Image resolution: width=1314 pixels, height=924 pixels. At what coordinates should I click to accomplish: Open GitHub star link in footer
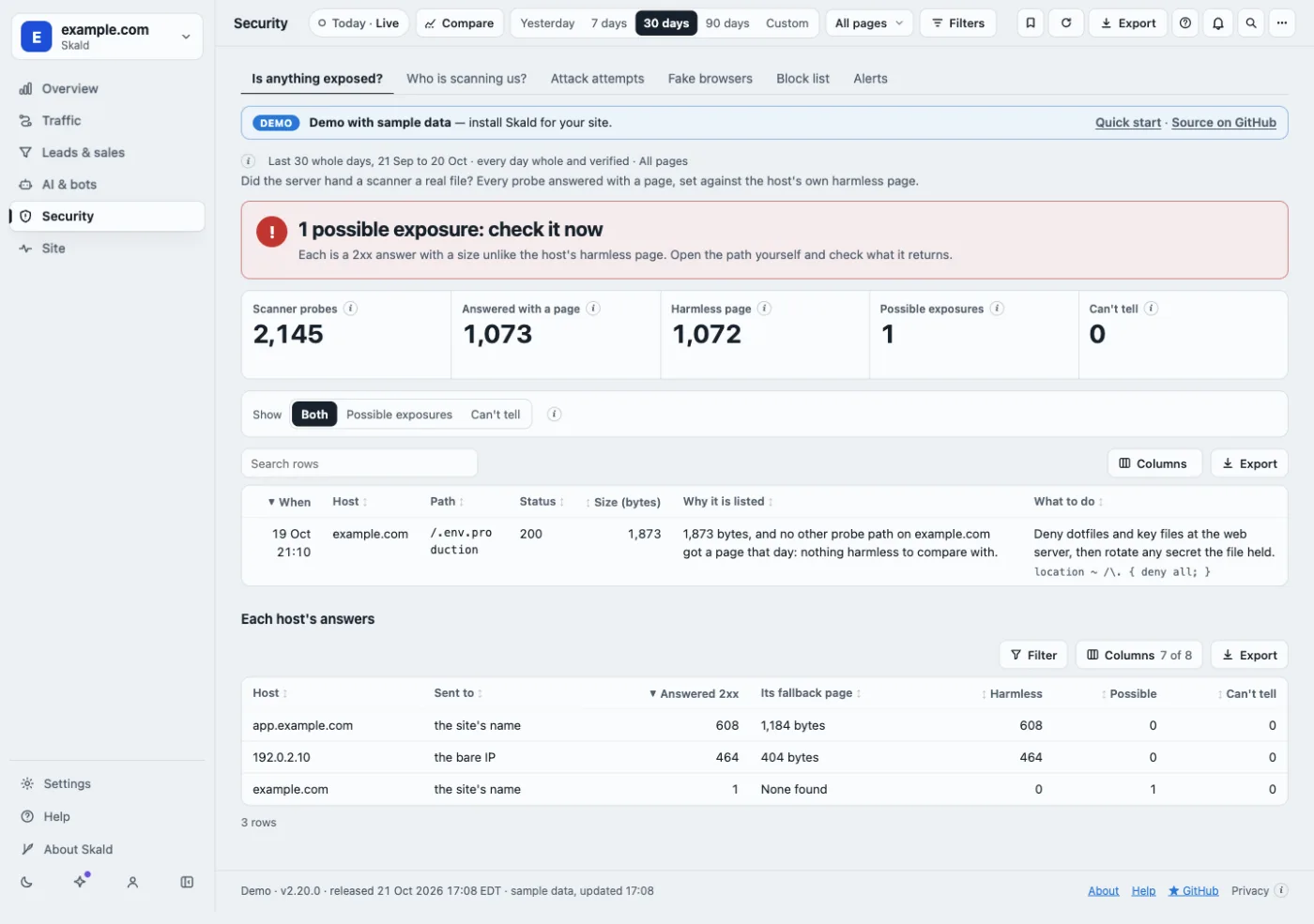pyautogui.click(x=1193, y=890)
